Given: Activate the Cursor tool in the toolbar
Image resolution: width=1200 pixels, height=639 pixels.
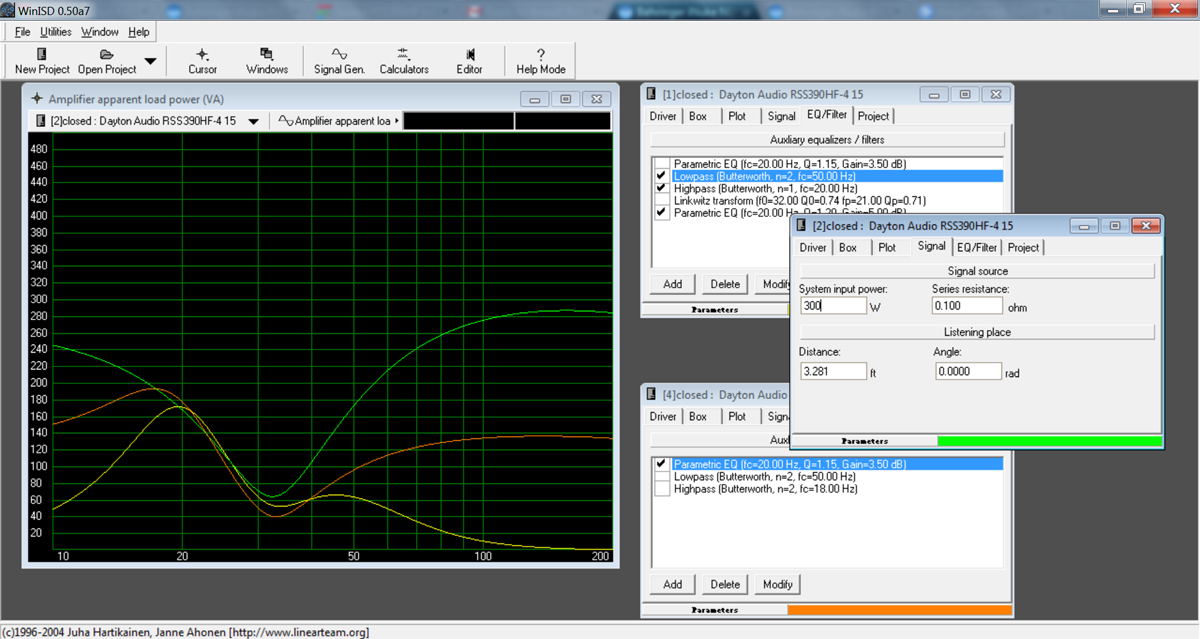Looking at the screenshot, I should 202,61.
